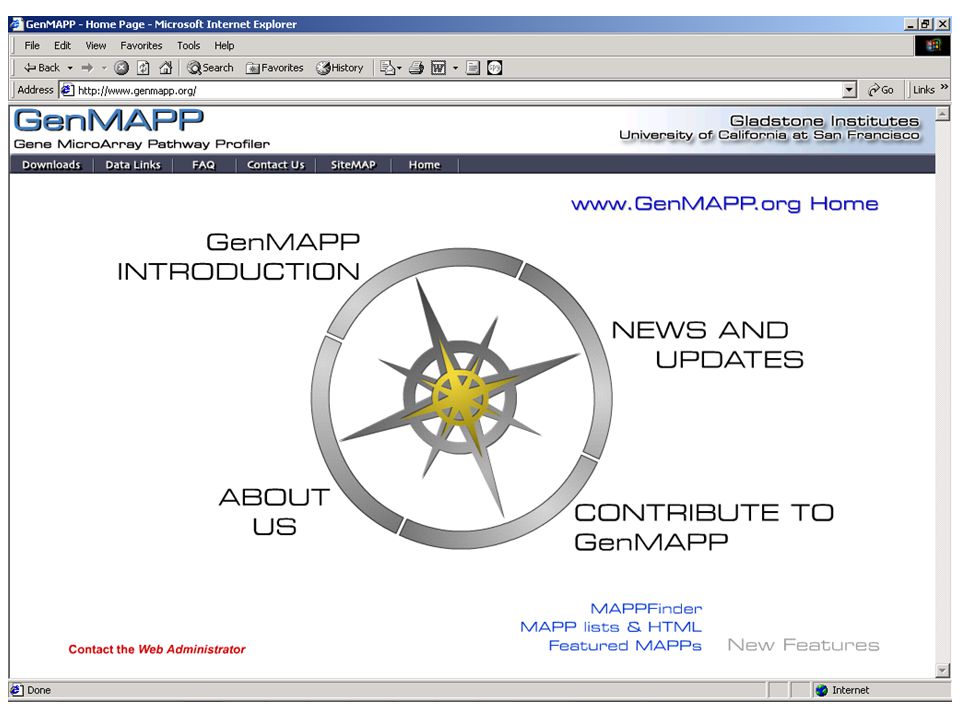Click the Forward arrow button

click(x=88, y=68)
